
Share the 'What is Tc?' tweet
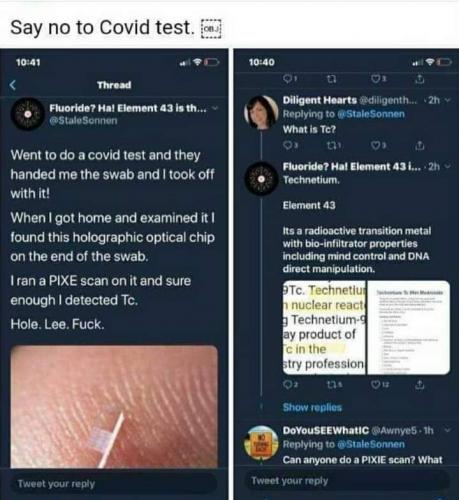pyautogui.click(x=420, y=145)
